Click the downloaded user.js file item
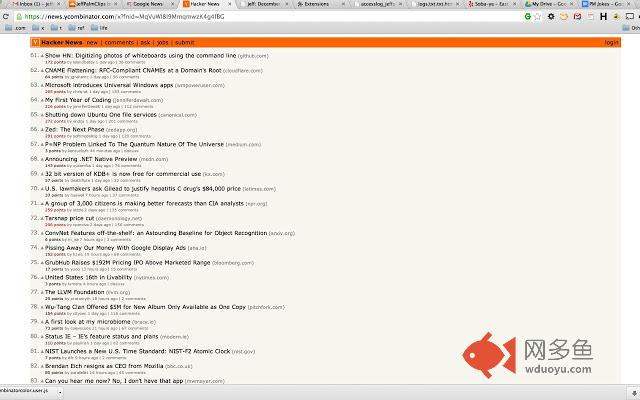 pyautogui.click(x=27, y=391)
